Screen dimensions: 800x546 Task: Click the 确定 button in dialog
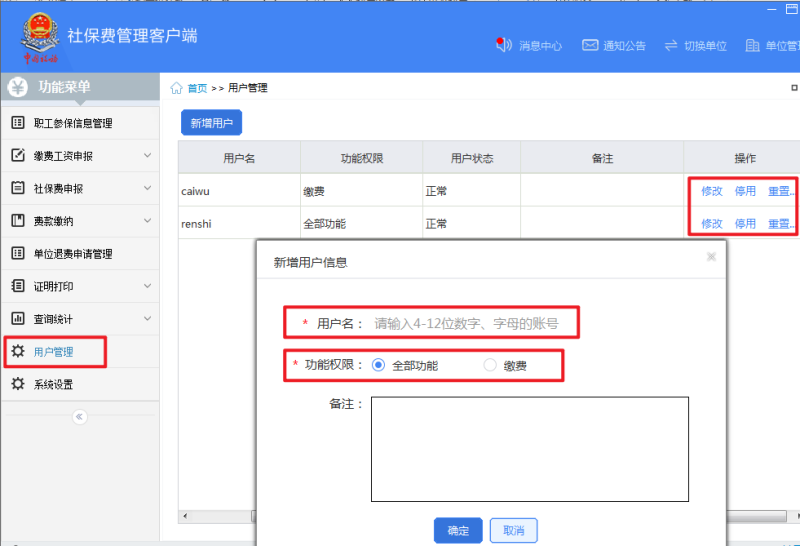[458, 530]
